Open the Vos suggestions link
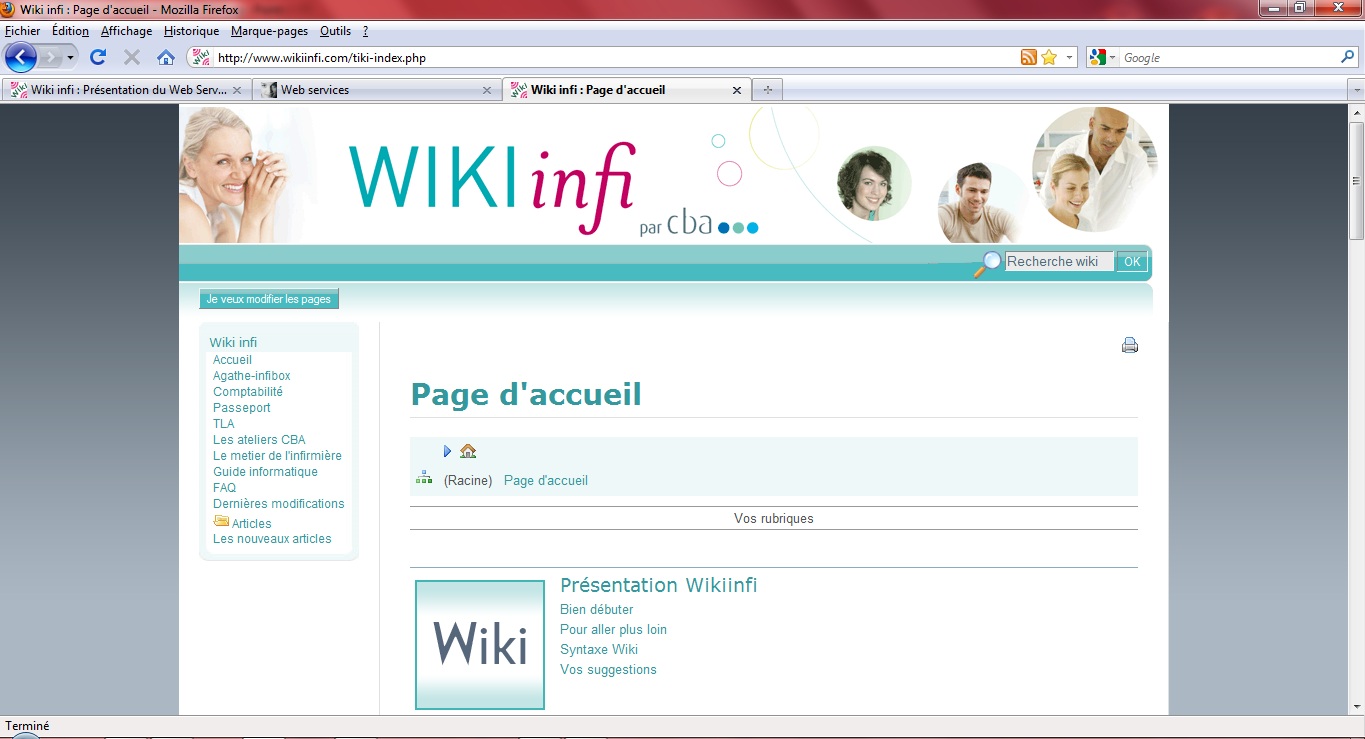The image size is (1365, 739). coord(608,670)
